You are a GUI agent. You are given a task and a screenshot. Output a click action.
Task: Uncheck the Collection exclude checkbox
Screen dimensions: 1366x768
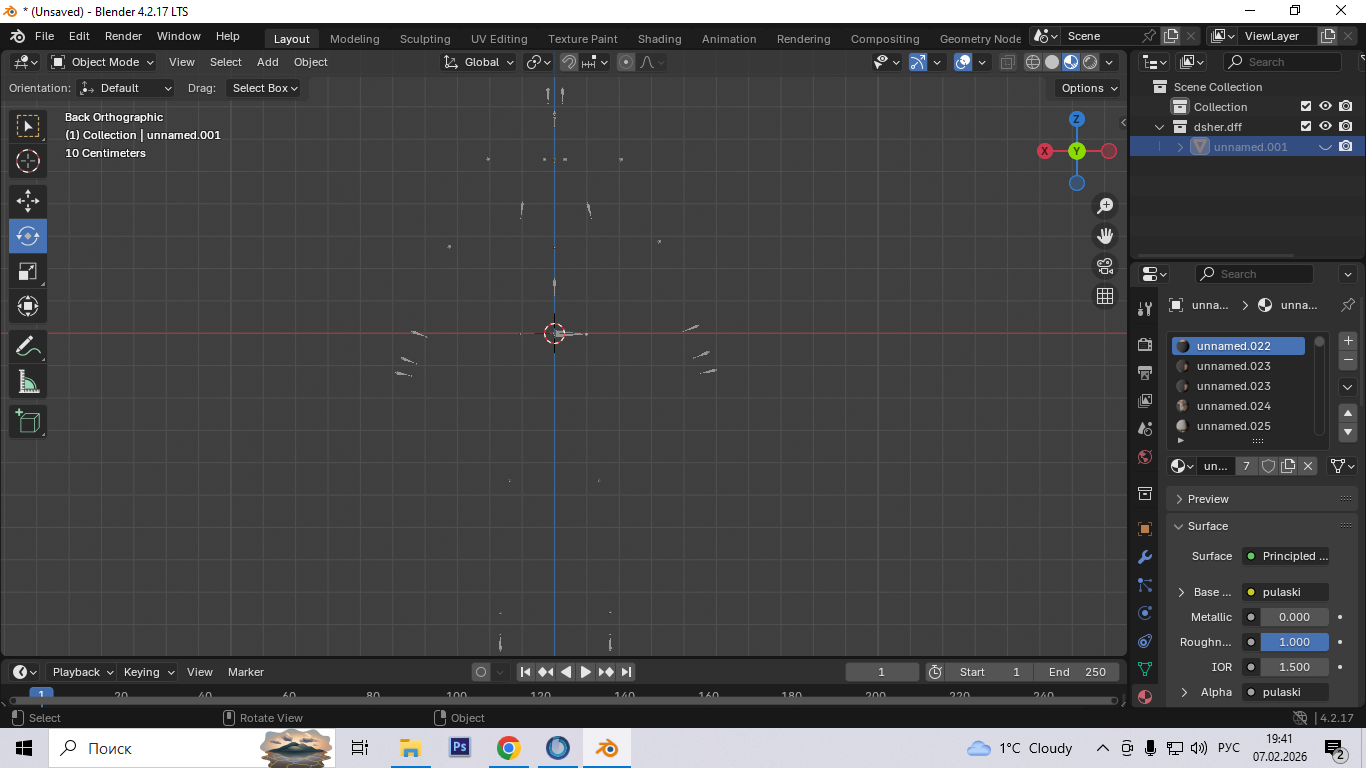click(x=1305, y=107)
